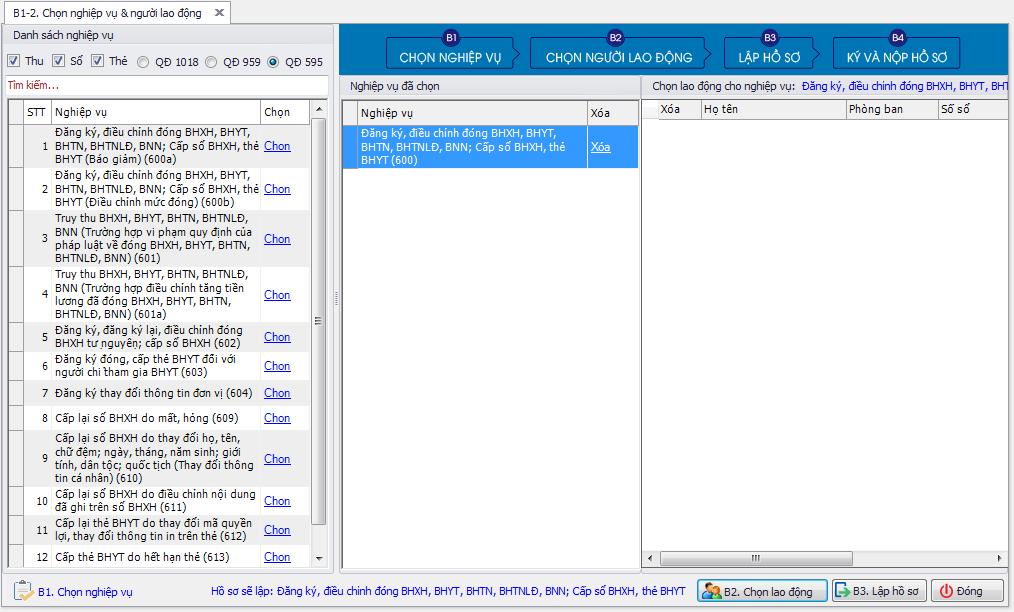
Task: Click Chọn link for Truy thu (601a)
Action: pyautogui.click(x=277, y=295)
